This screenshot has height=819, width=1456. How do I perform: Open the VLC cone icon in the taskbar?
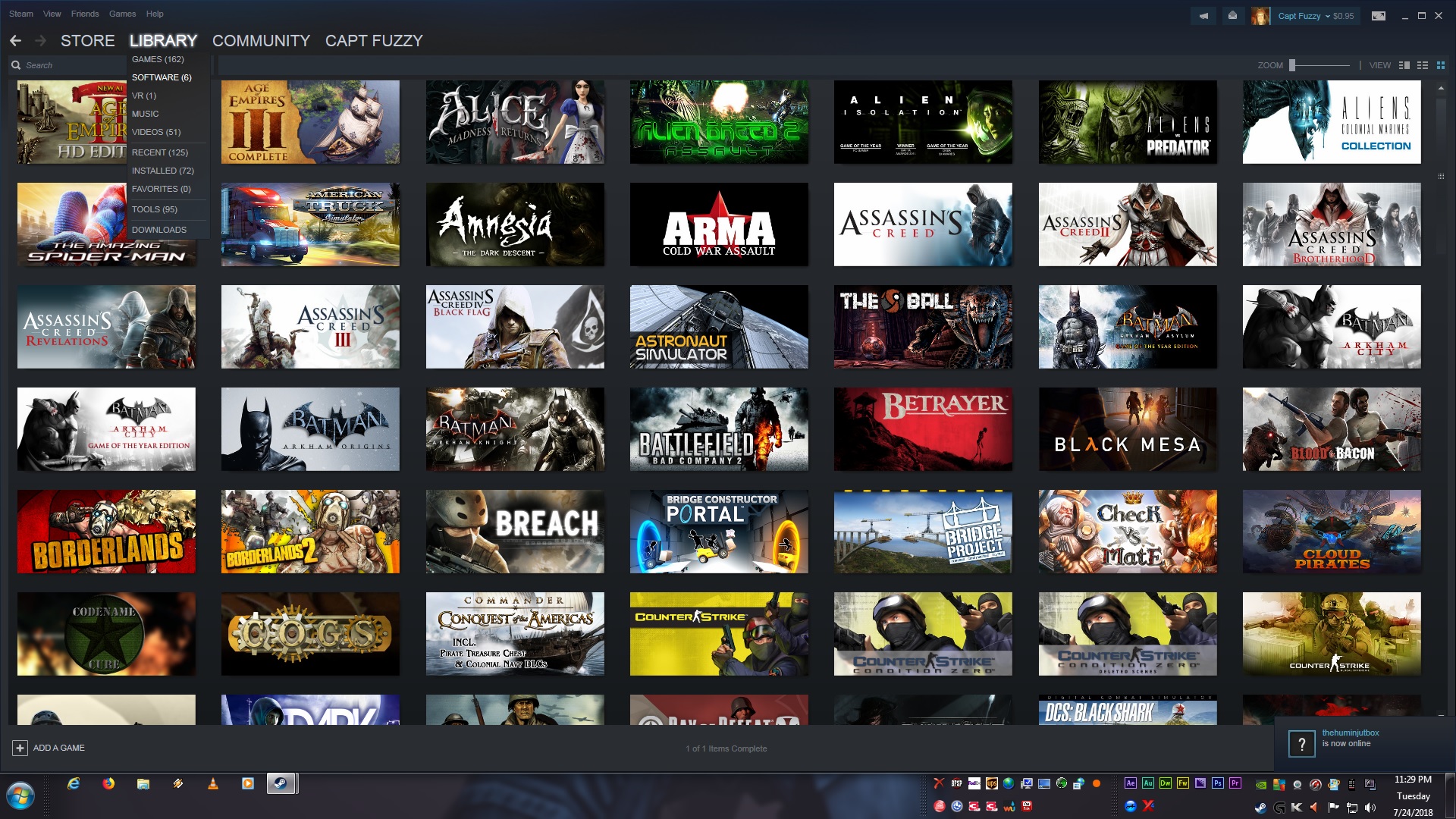coord(213,783)
